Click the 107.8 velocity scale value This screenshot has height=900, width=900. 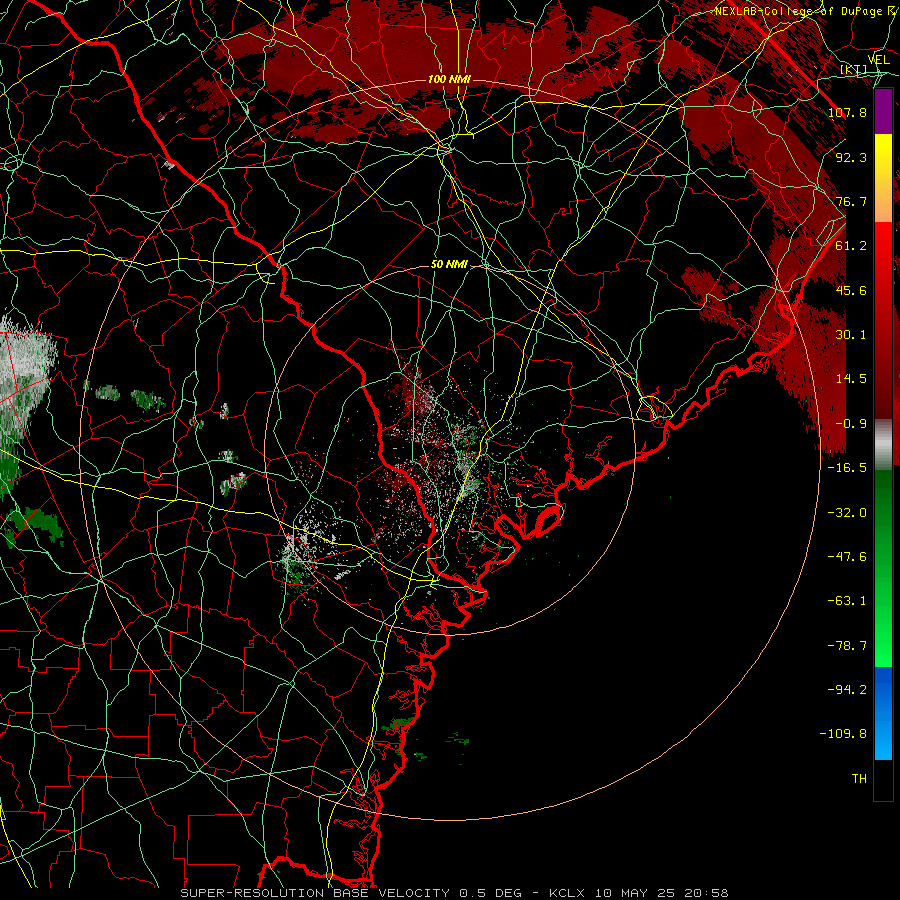(x=847, y=112)
